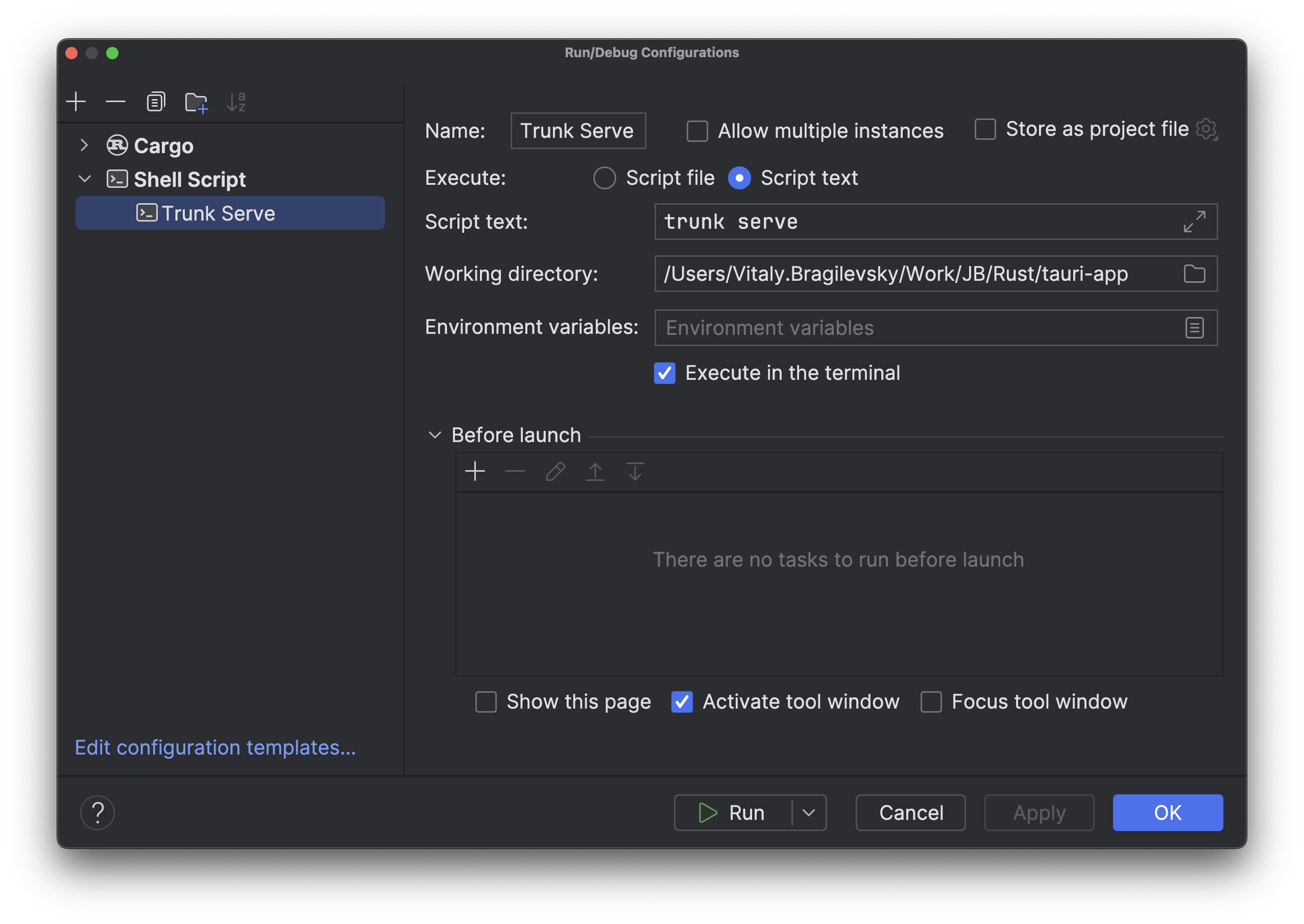Enable Allow multiple instances checkbox
The image size is (1304, 924).
point(698,128)
